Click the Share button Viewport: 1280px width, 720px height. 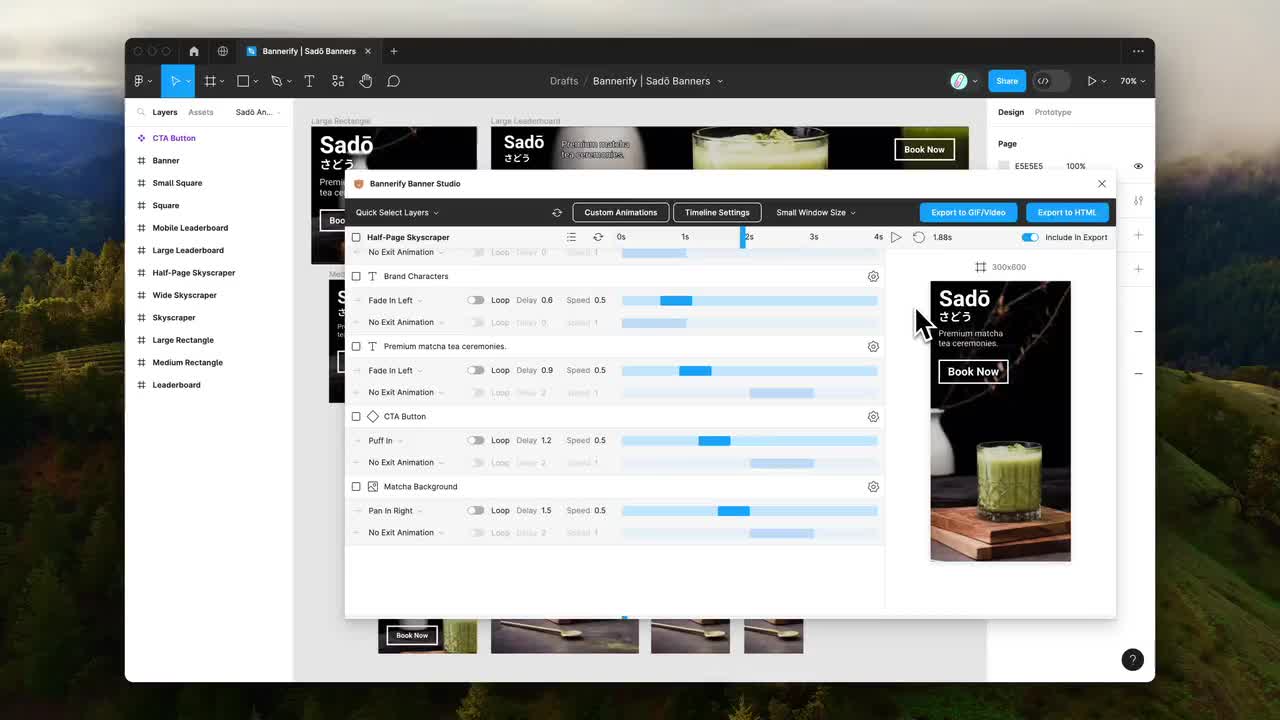click(x=1007, y=81)
